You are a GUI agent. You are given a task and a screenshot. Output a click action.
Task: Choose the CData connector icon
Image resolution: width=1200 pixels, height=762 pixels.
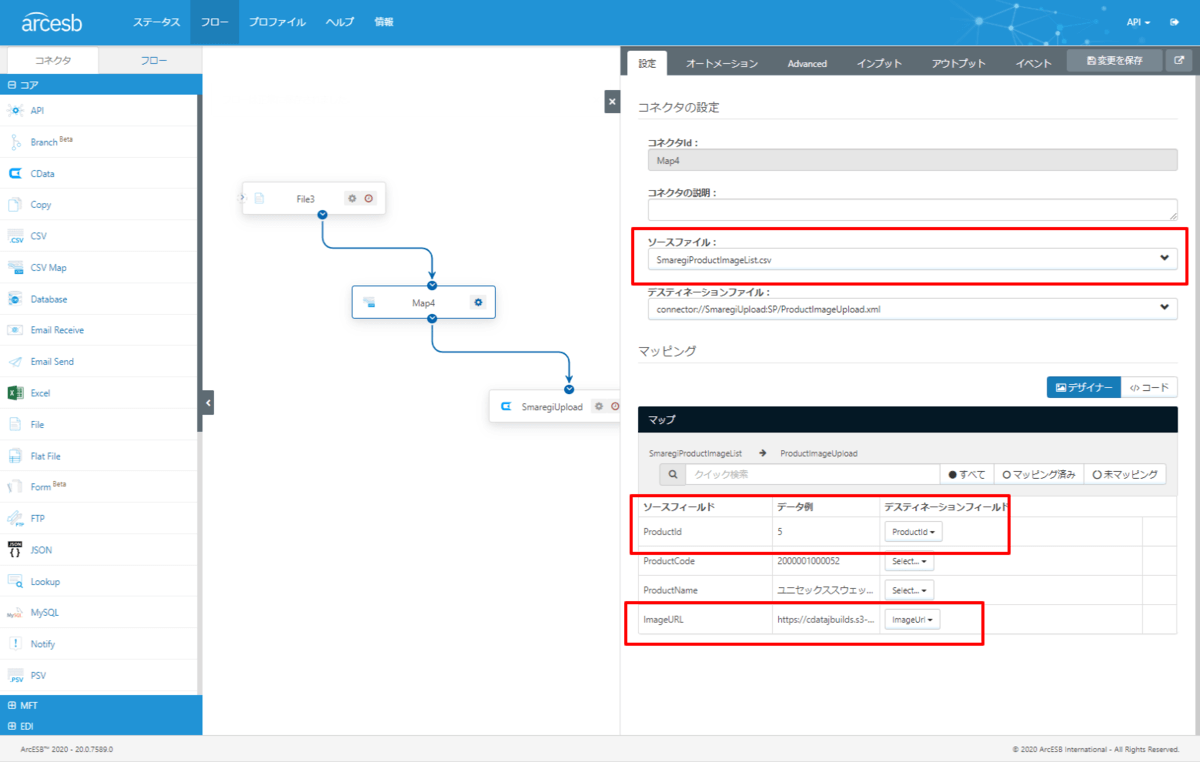pyautogui.click(x=15, y=173)
